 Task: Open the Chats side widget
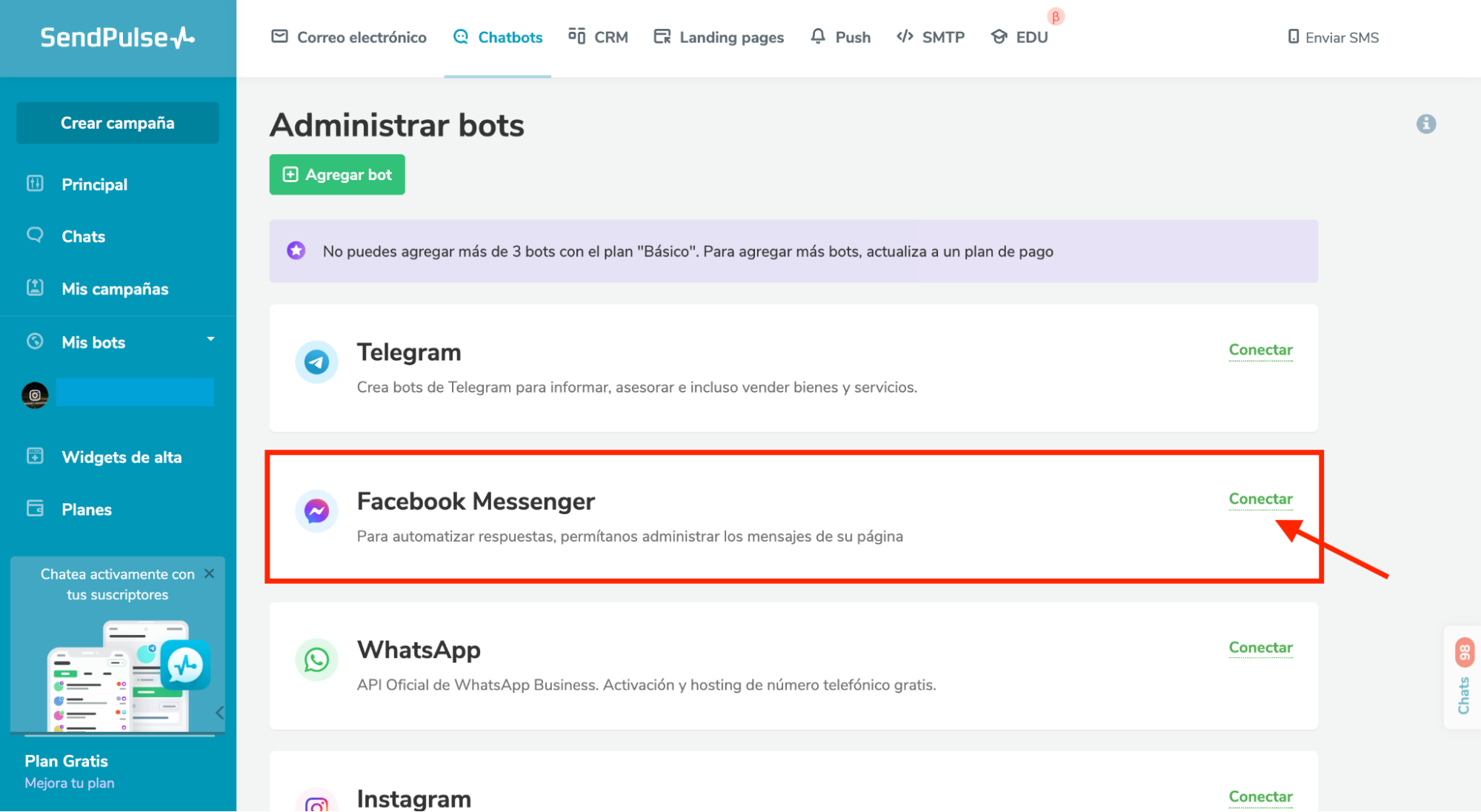(x=1463, y=677)
